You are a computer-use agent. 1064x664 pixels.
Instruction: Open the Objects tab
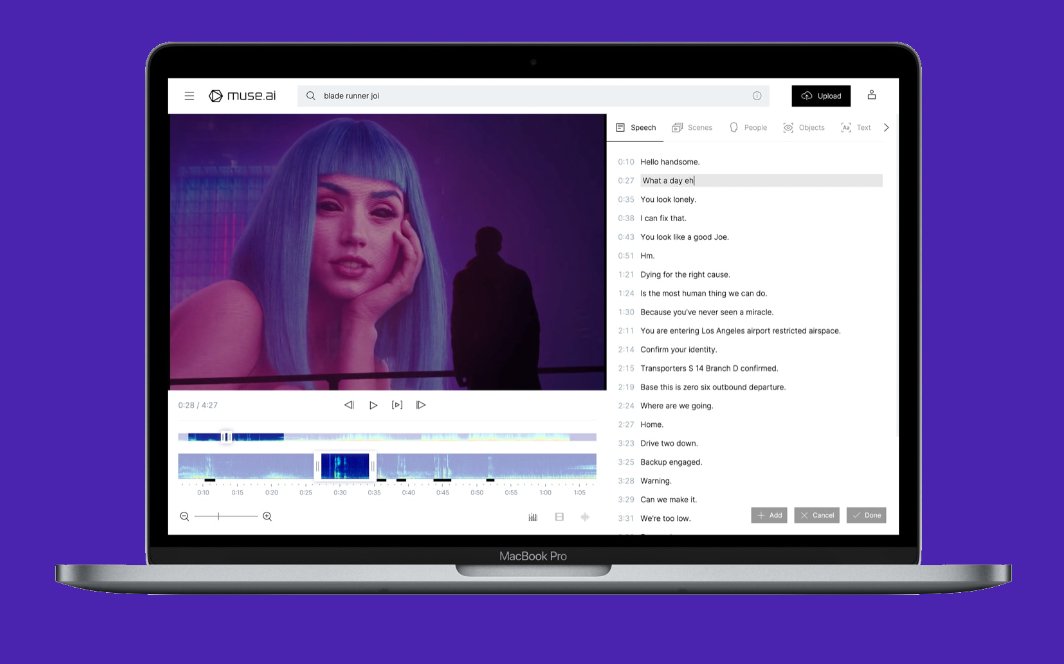pyautogui.click(x=804, y=128)
